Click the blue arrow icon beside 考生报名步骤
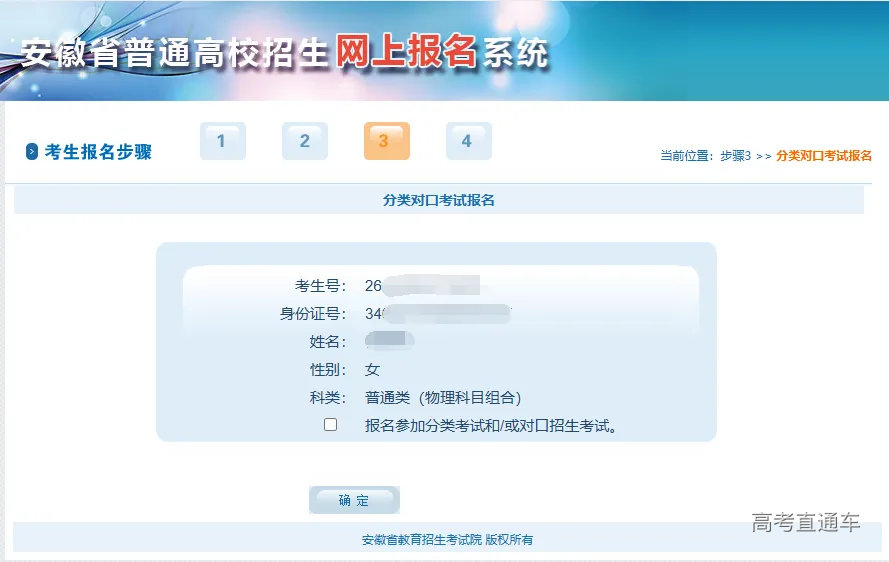 (x=32, y=152)
